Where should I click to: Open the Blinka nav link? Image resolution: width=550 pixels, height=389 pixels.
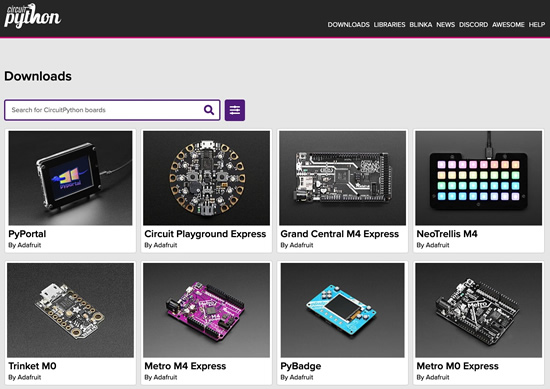421,25
